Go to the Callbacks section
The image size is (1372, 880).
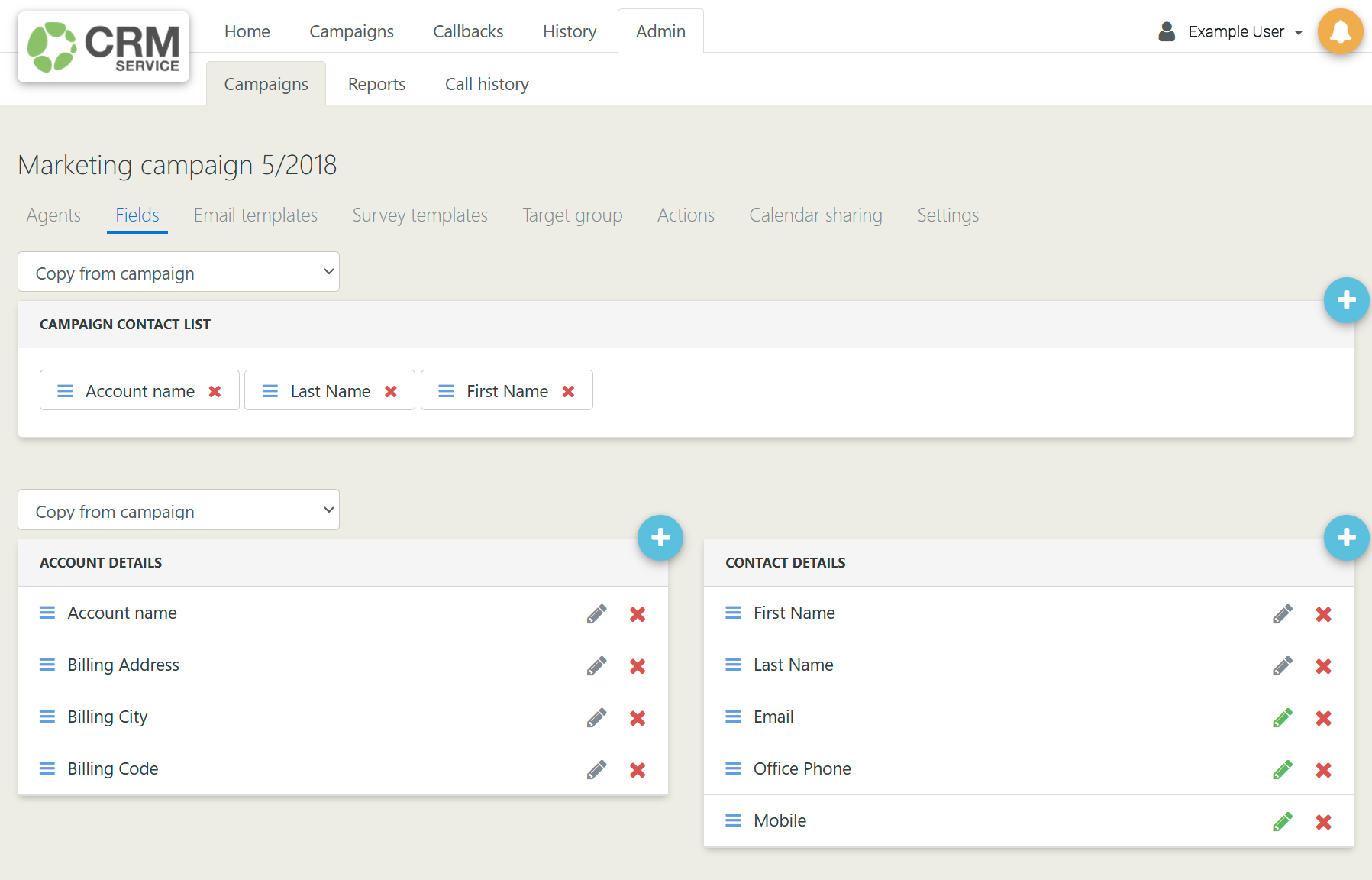click(x=467, y=31)
